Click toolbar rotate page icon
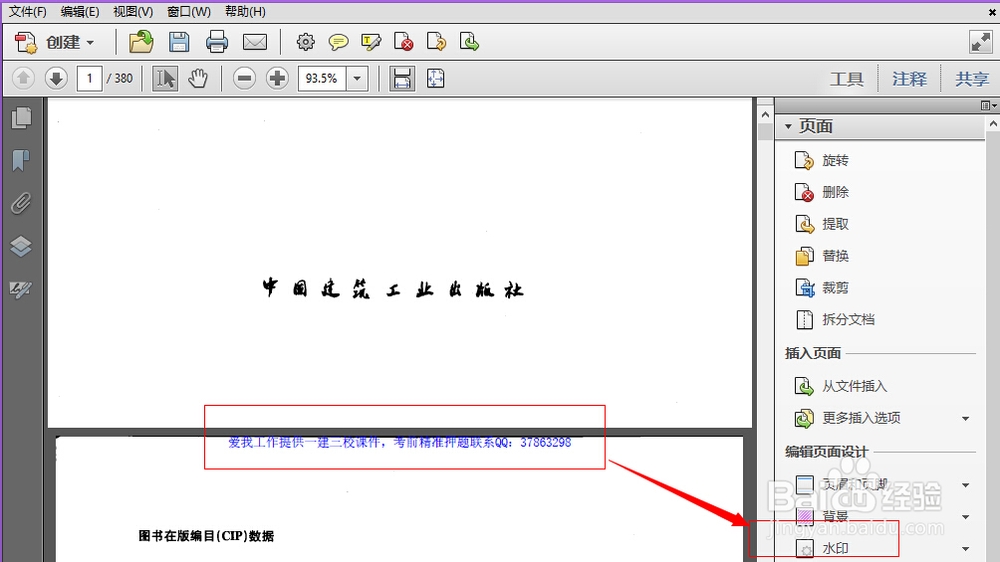The width and height of the screenshot is (1000, 562). (436, 42)
